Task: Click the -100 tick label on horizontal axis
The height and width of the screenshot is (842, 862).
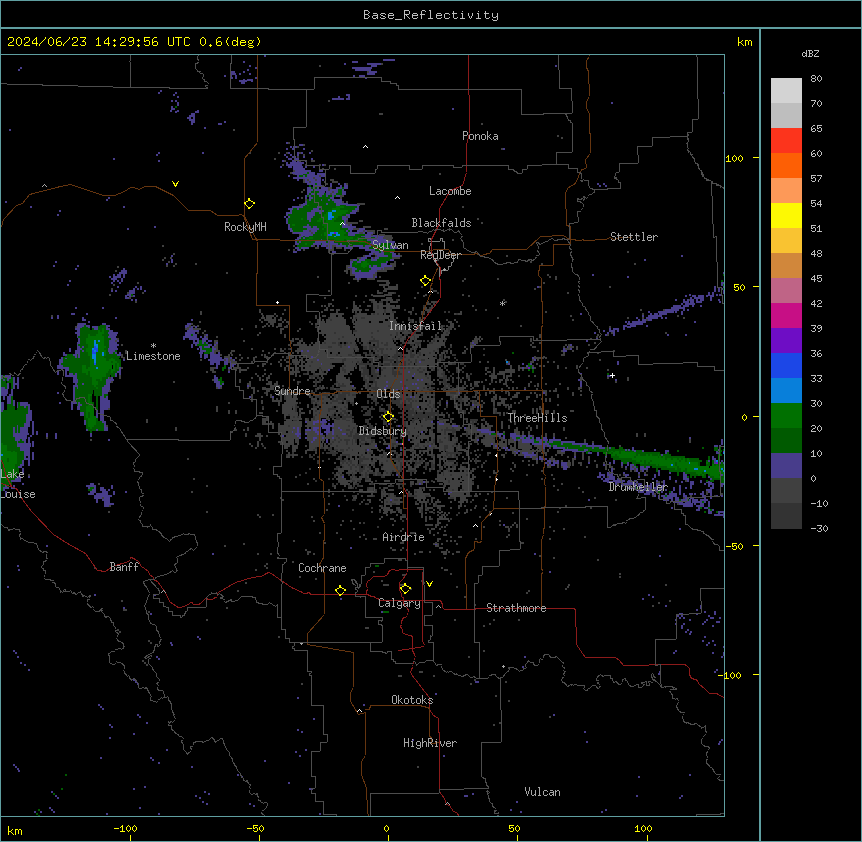Action: (x=125, y=828)
